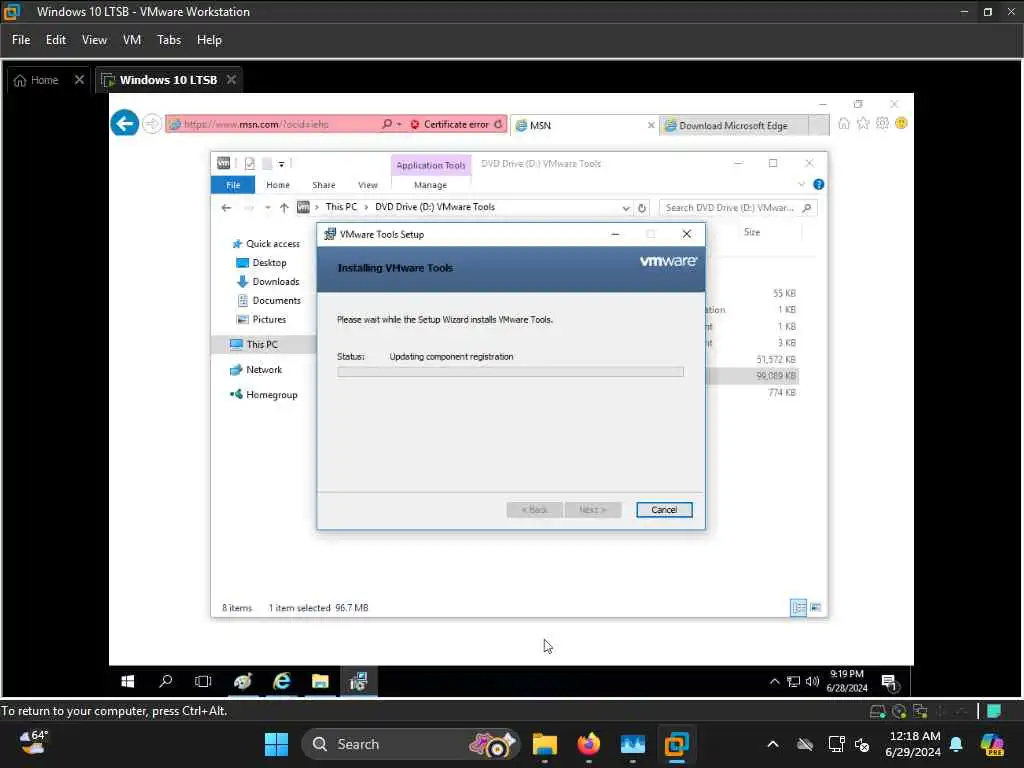Viewport: 1024px width, 768px height.
Task: Open the Internet Explorer home page icon
Action: [x=844, y=123]
